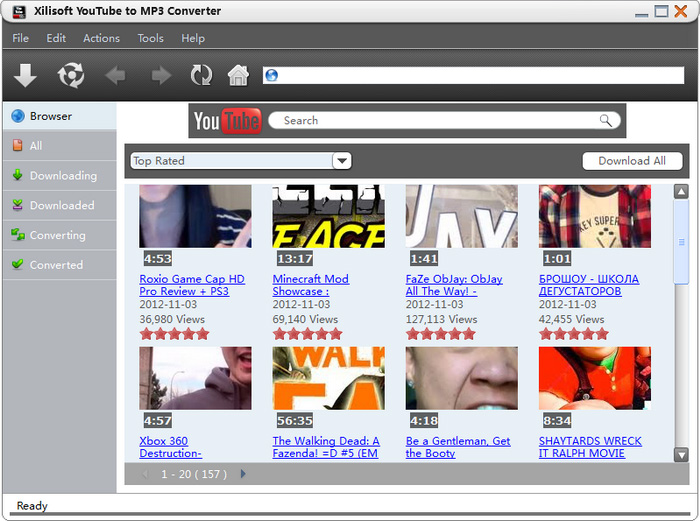Click the star rating under Roxio video
Viewport: 700px width, 521px height.
coord(174,334)
